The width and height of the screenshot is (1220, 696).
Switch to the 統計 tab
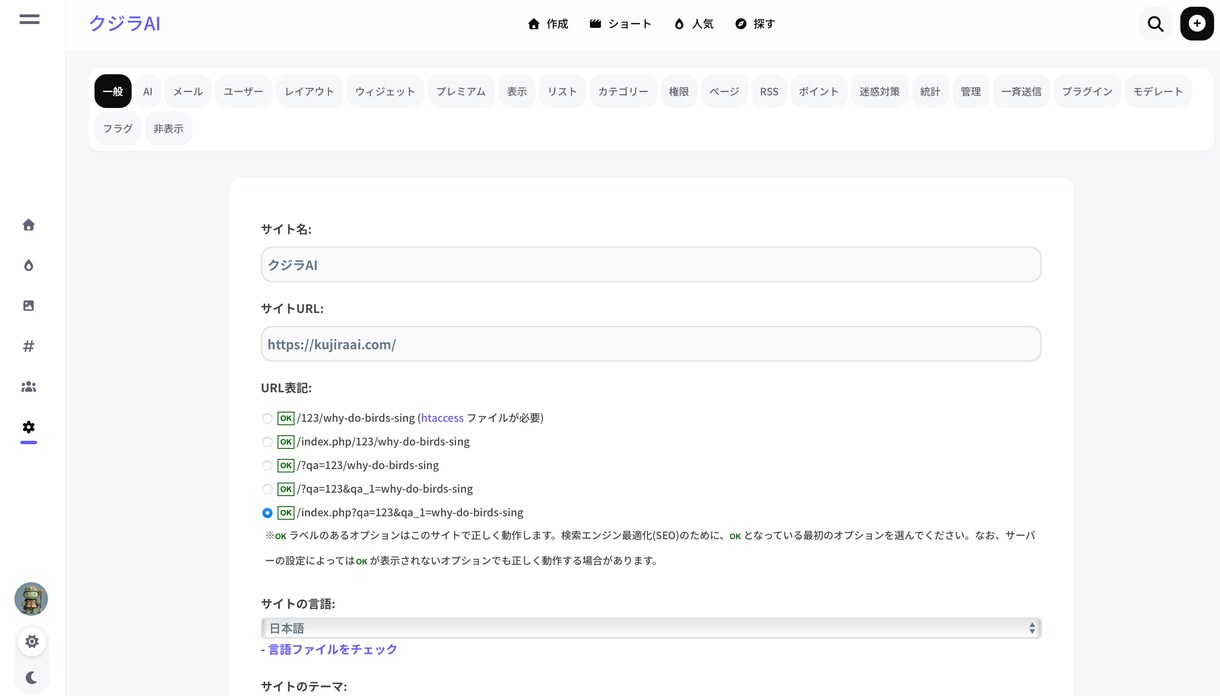click(x=930, y=91)
